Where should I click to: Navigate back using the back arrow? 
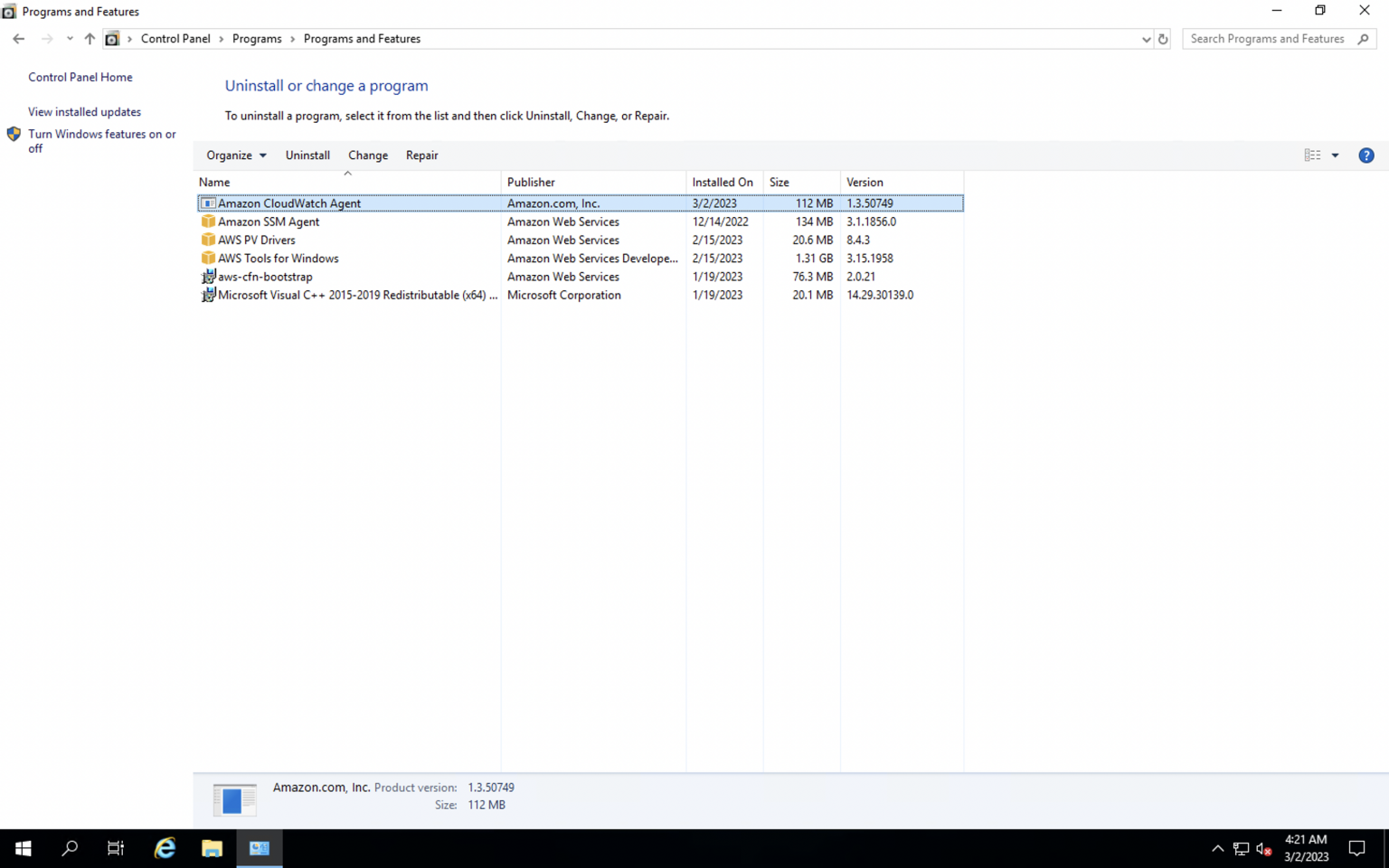(x=18, y=39)
